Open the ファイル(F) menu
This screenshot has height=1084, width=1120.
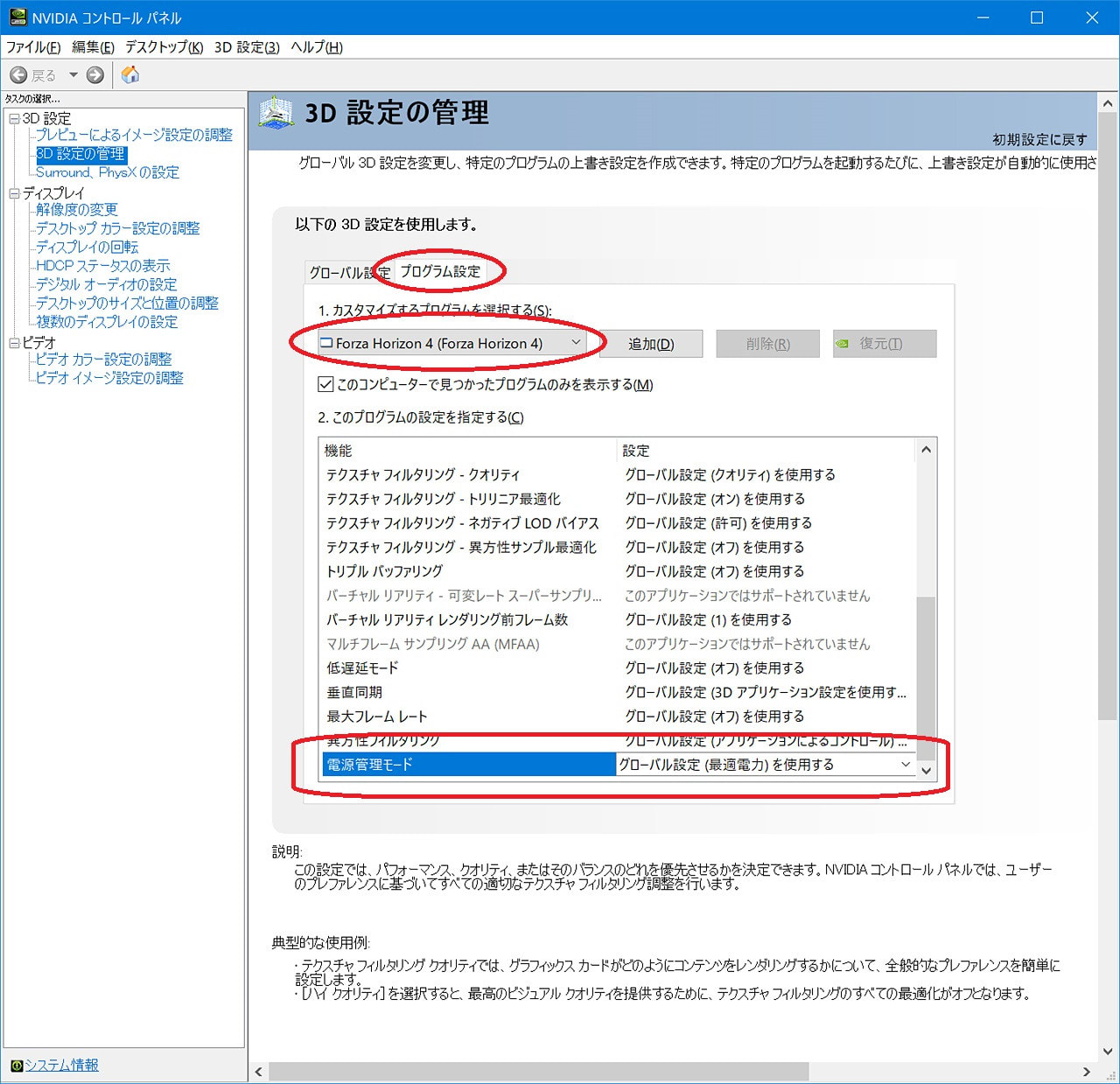[33, 47]
